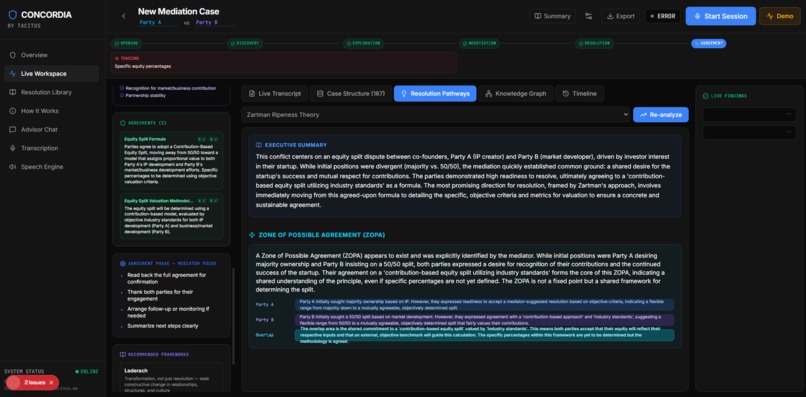Open the Equity Split Formula agreement card

pyautogui.click(x=172, y=161)
